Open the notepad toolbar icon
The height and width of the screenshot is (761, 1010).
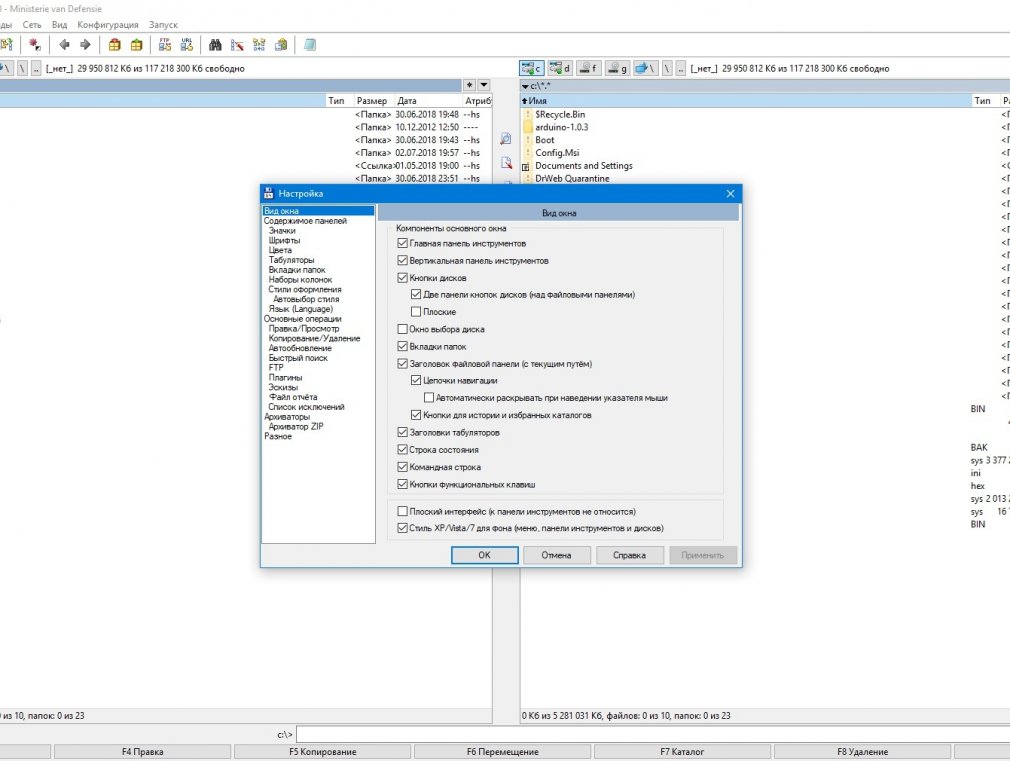[x=310, y=44]
